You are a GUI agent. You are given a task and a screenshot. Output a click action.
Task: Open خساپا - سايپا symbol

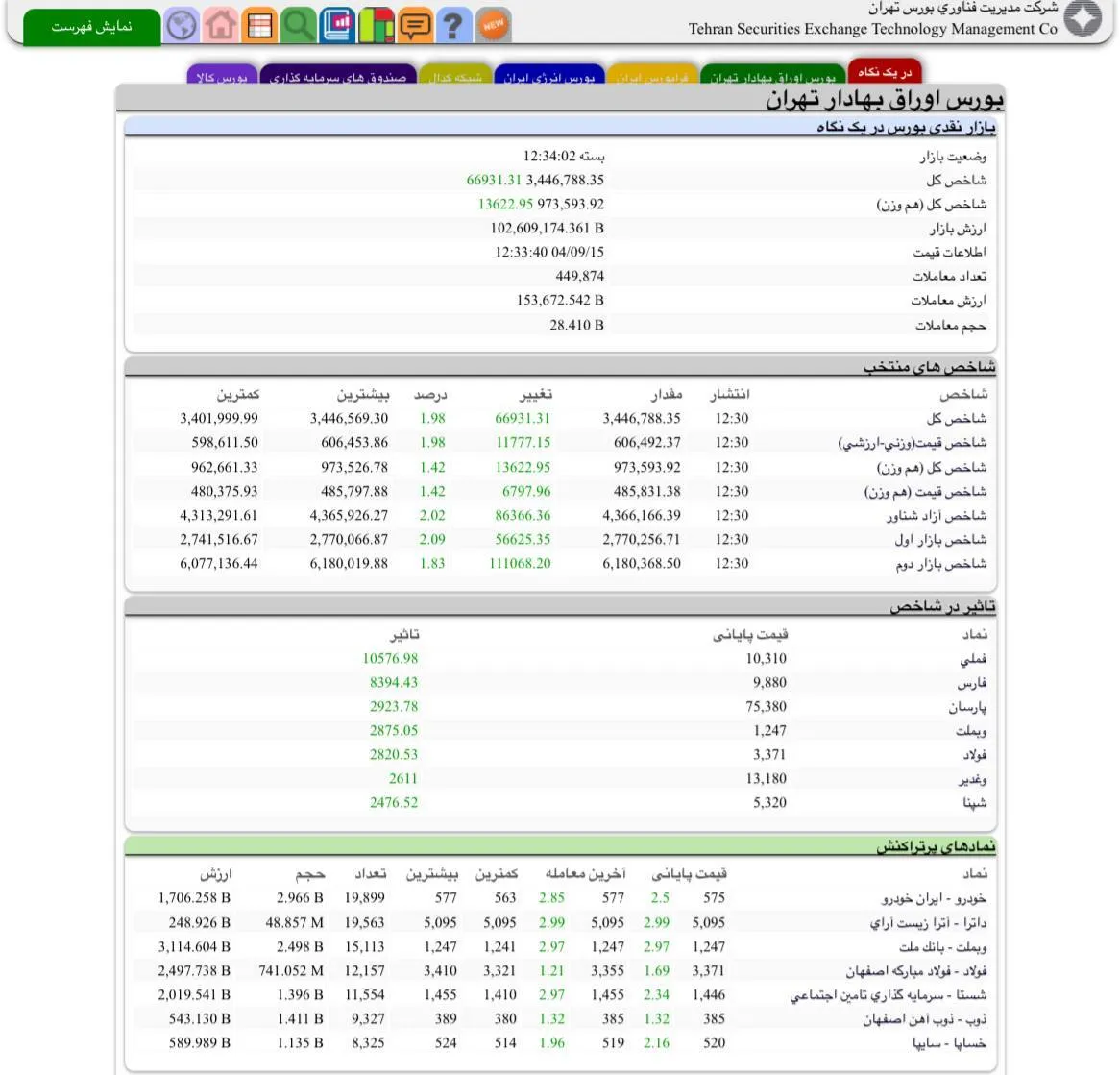pyautogui.click(x=949, y=1043)
